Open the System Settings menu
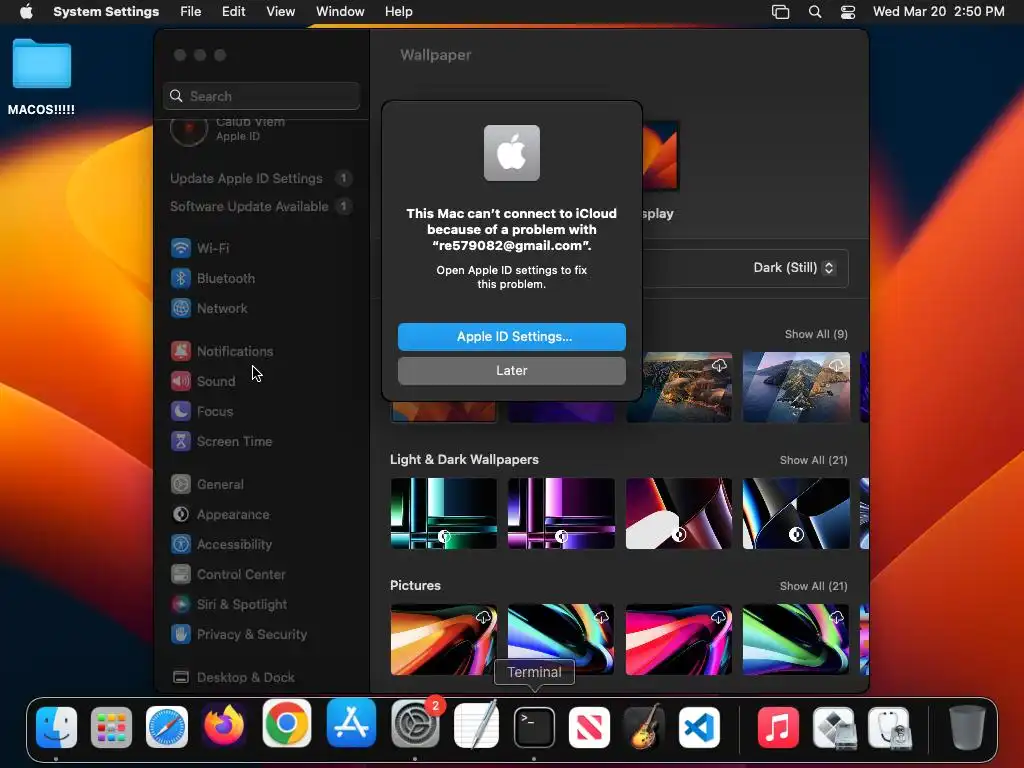The height and width of the screenshot is (768, 1024). click(x=106, y=12)
